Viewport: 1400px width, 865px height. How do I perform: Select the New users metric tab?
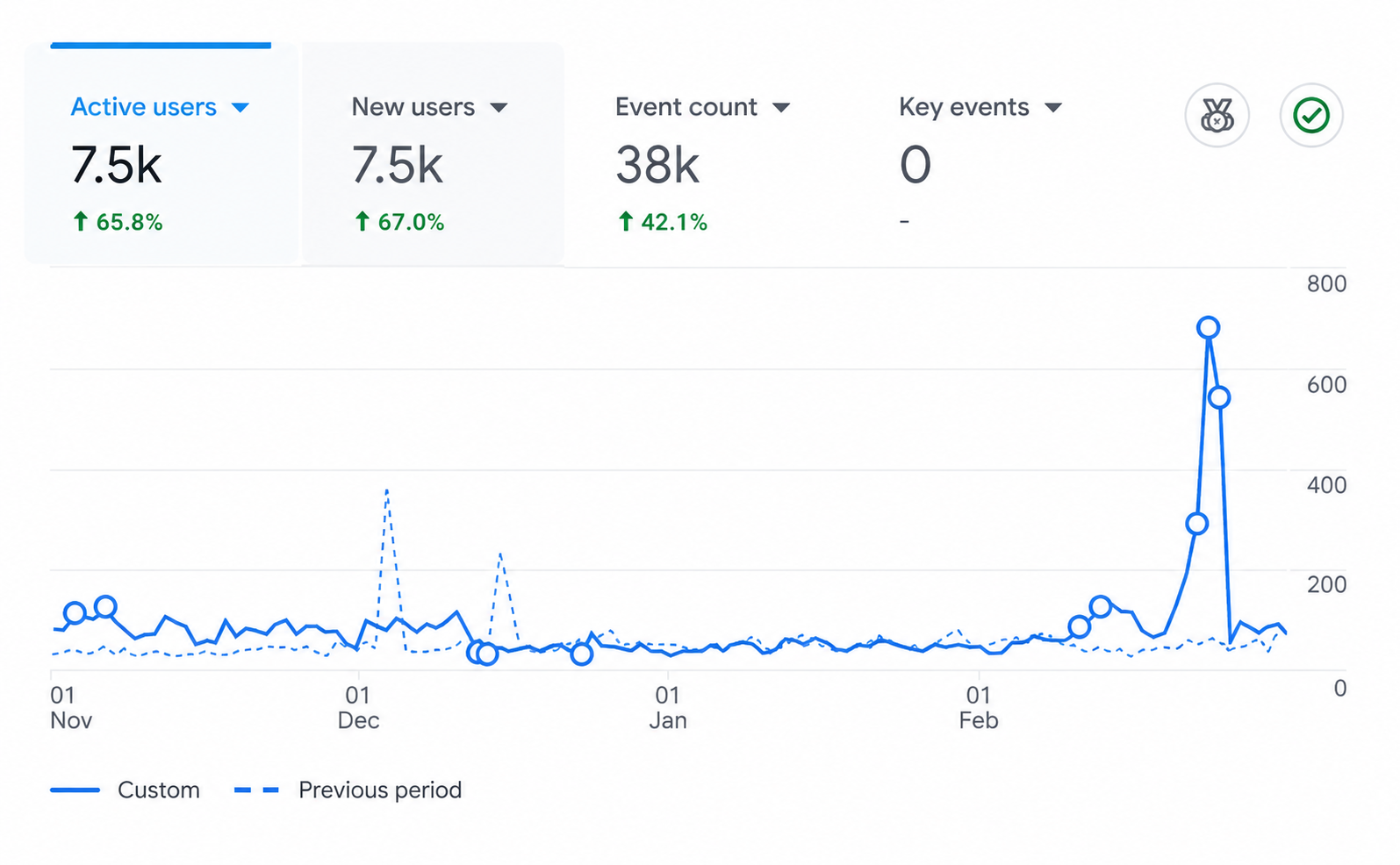433,154
